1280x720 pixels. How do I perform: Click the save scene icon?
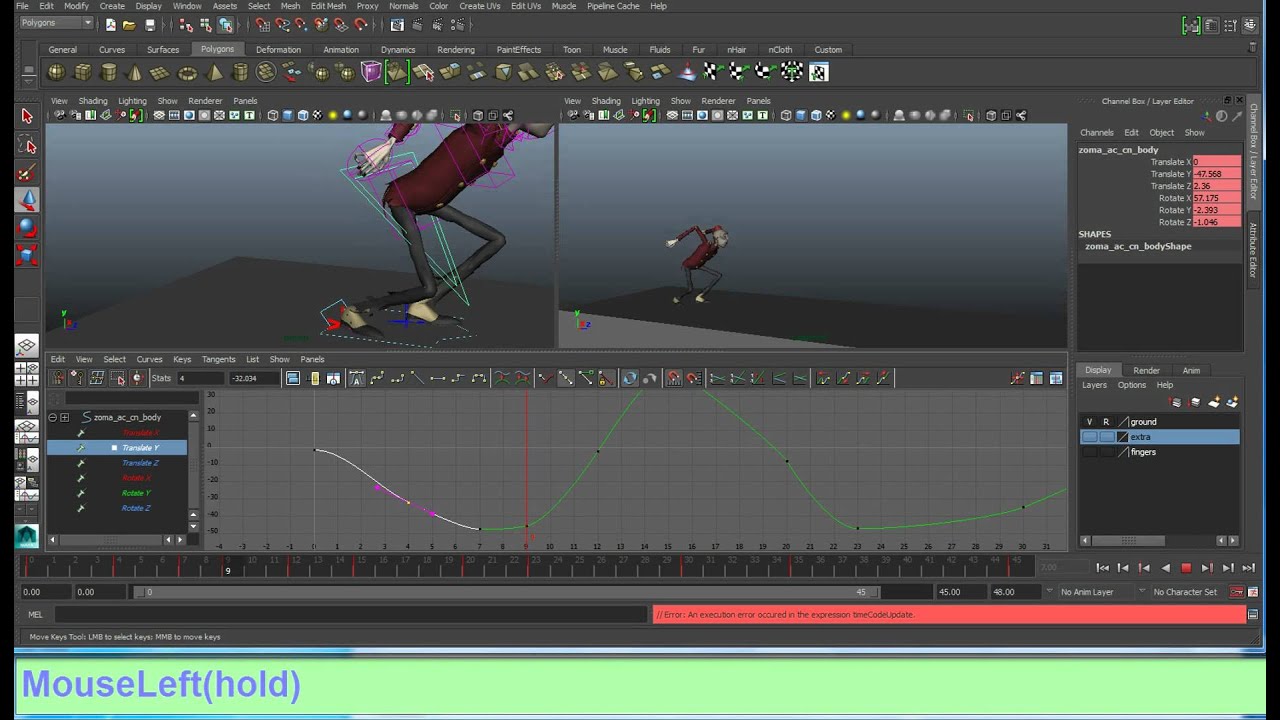point(150,24)
